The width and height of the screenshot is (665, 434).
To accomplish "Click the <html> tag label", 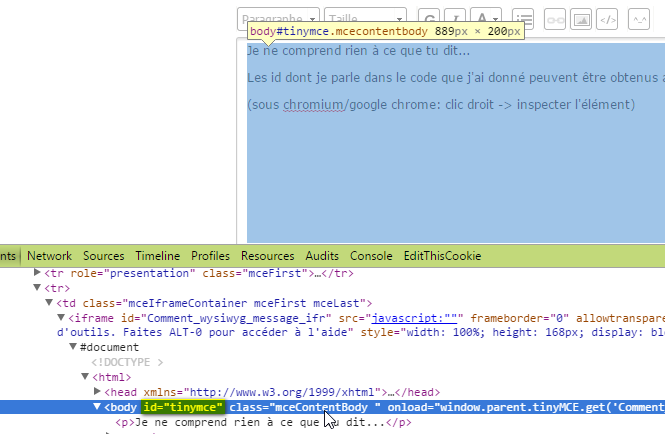I will pyautogui.click(x=112, y=377).
